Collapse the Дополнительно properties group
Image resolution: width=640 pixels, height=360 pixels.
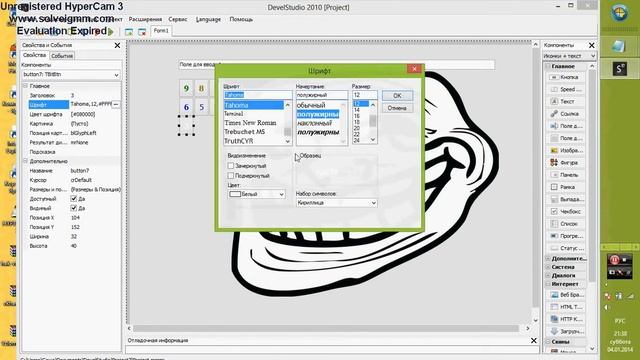pyautogui.click(x=25, y=161)
